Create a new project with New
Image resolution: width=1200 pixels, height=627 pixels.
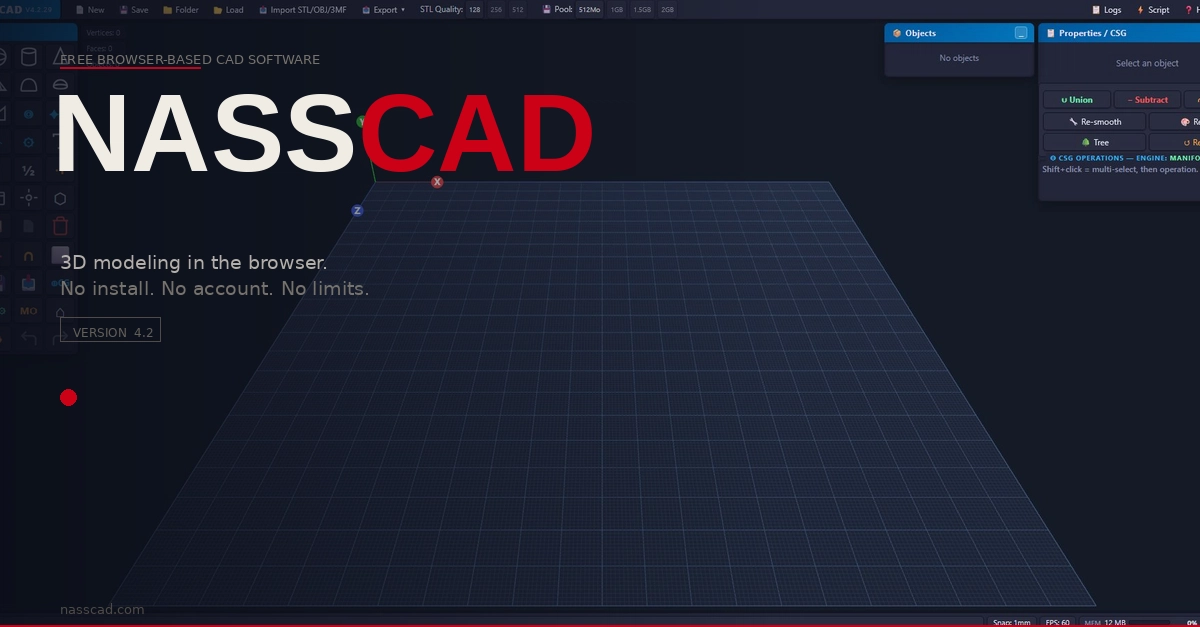(x=90, y=10)
